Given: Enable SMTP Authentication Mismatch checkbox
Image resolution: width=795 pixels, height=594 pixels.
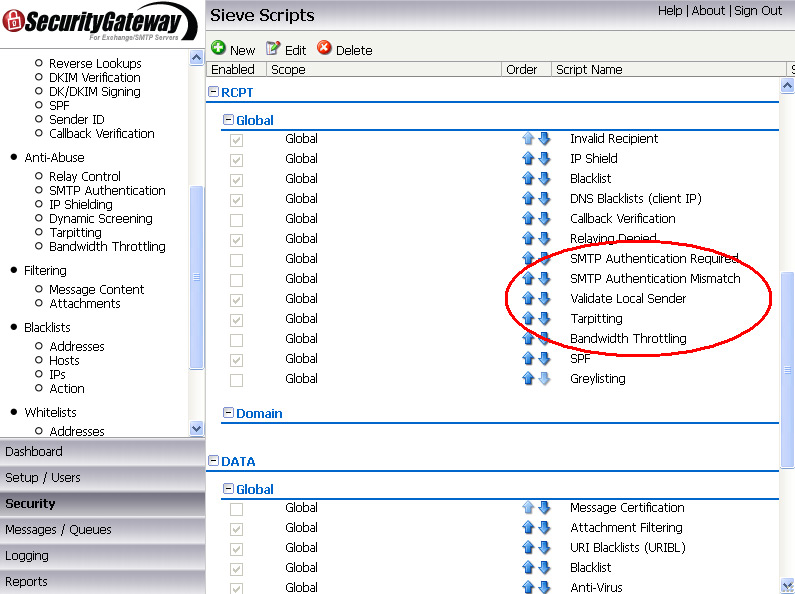Looking at the screenshot, I should [x=236, y=280].
